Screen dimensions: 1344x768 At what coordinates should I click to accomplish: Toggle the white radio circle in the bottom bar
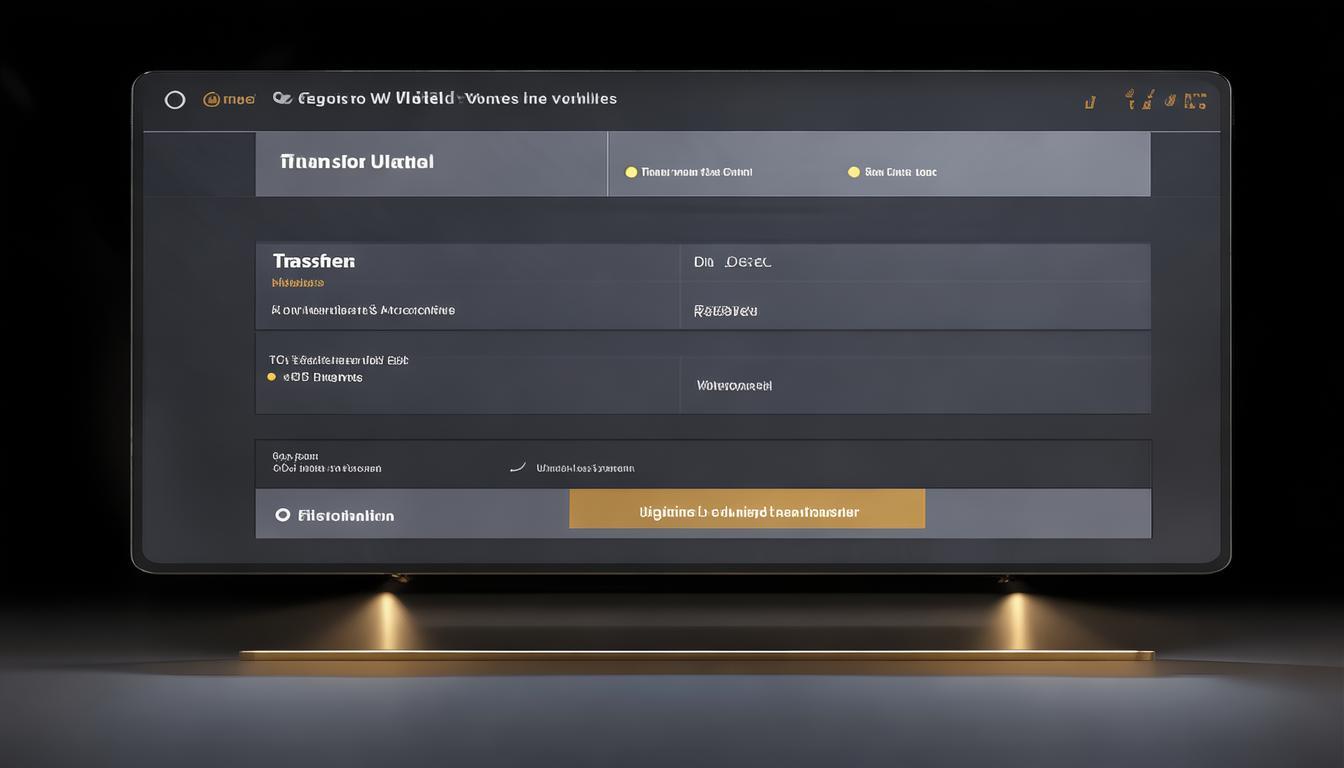283,515
